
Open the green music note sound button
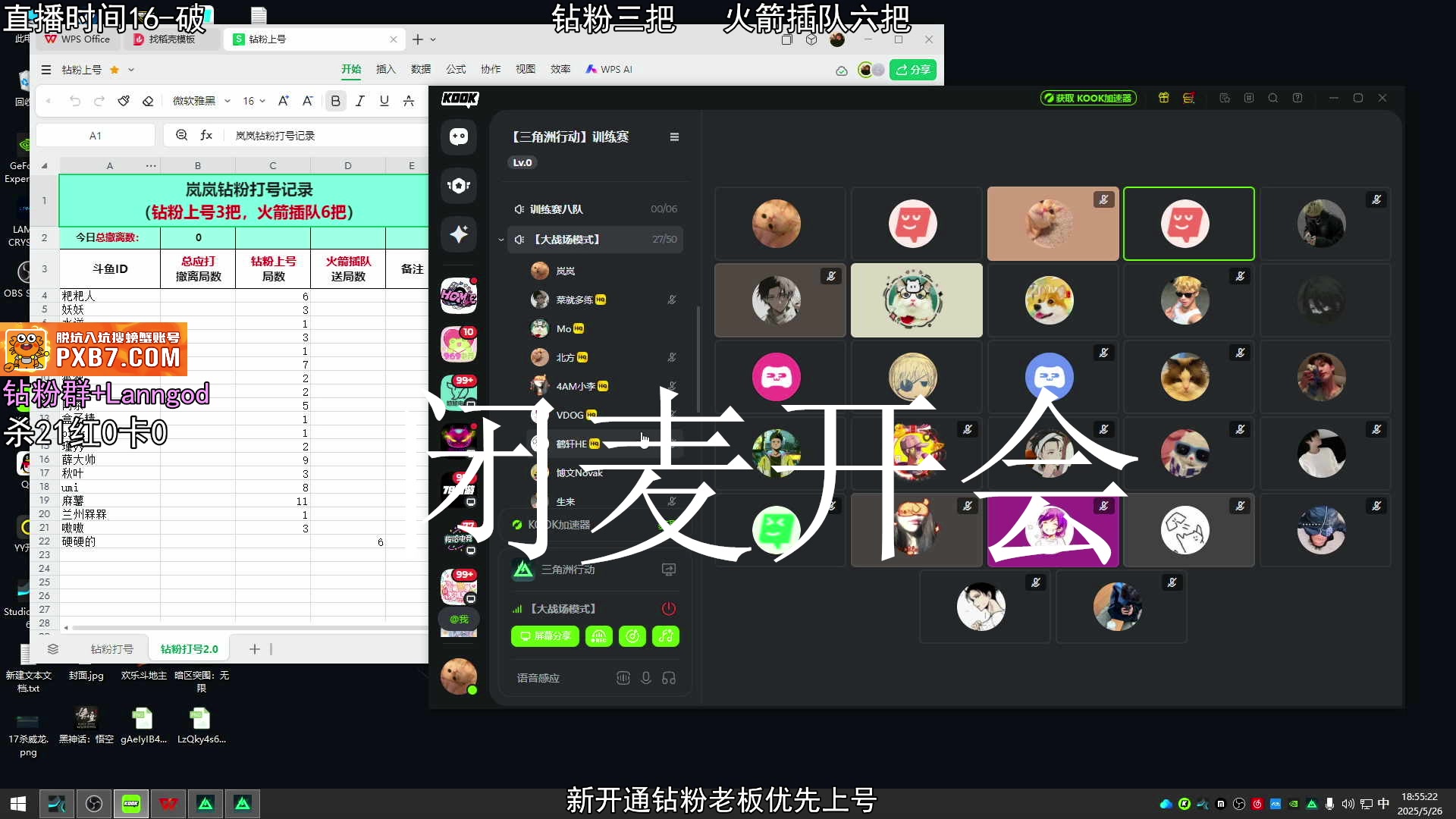pos(666,636)
